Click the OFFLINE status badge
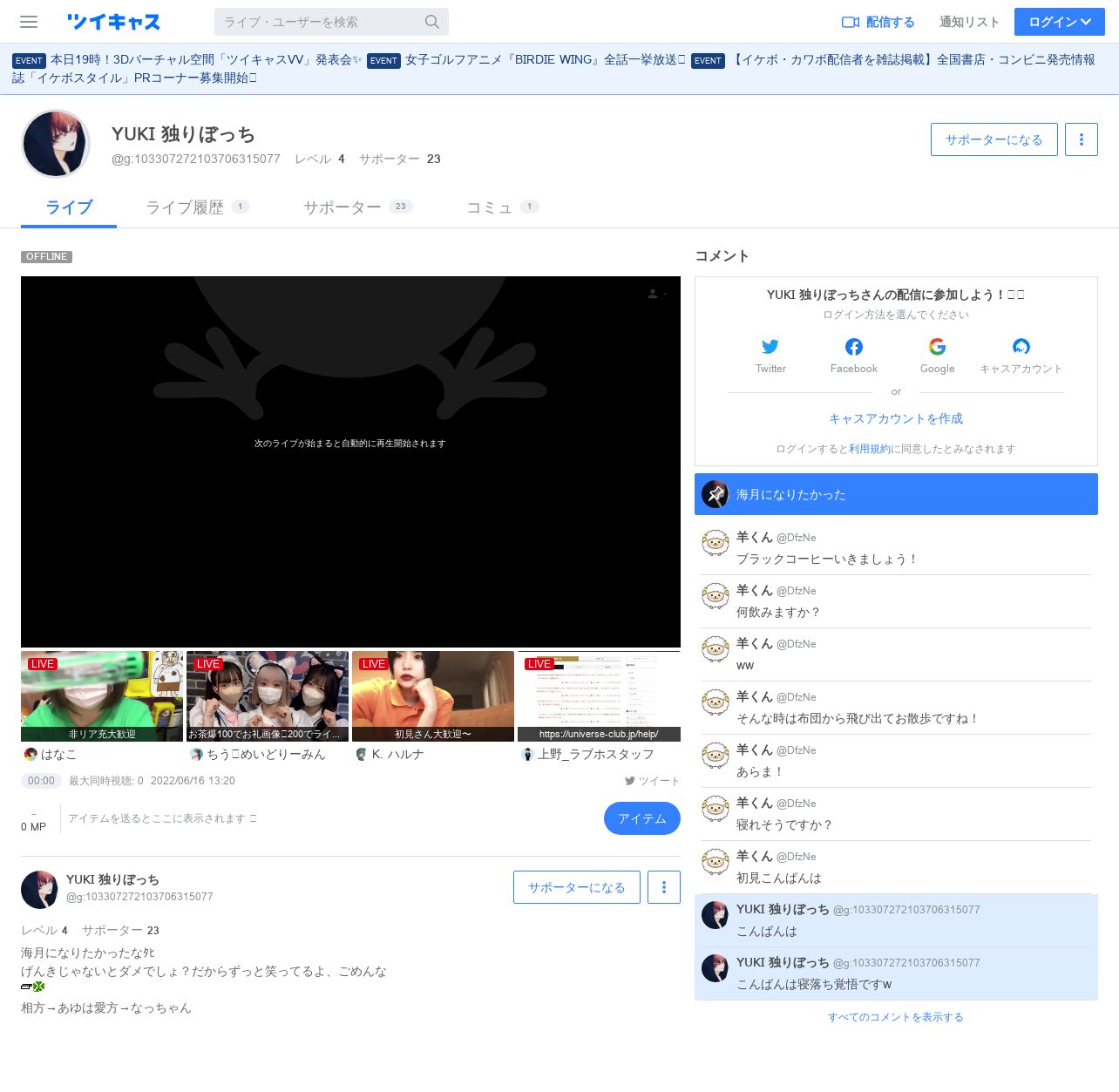Image resolution: width=1119 pixels, height=1092 pixels. click(46, 257)
